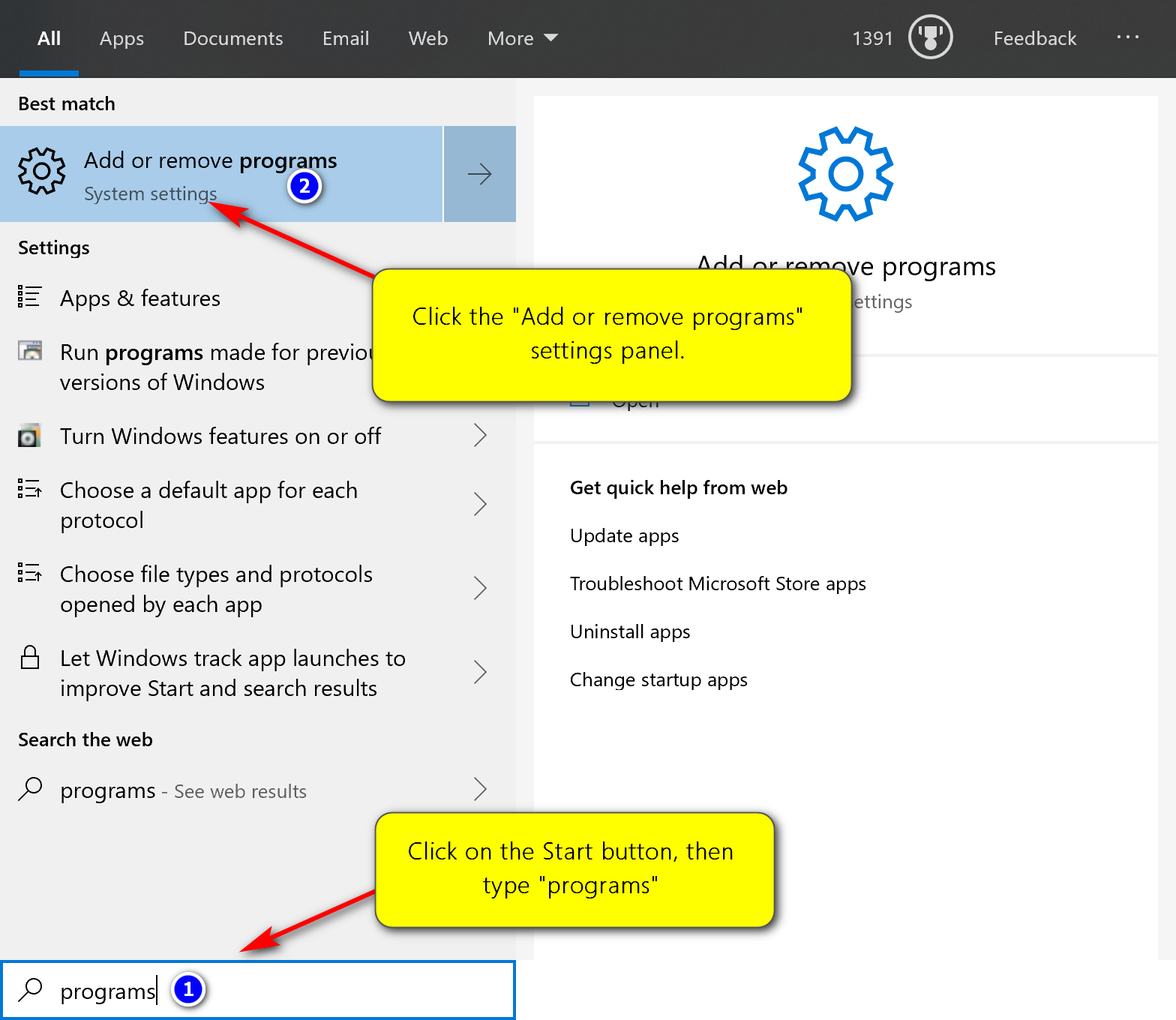Click magnifier icon beside programs web result
The image size is (1176, 1020).
(x=30, y=789)
